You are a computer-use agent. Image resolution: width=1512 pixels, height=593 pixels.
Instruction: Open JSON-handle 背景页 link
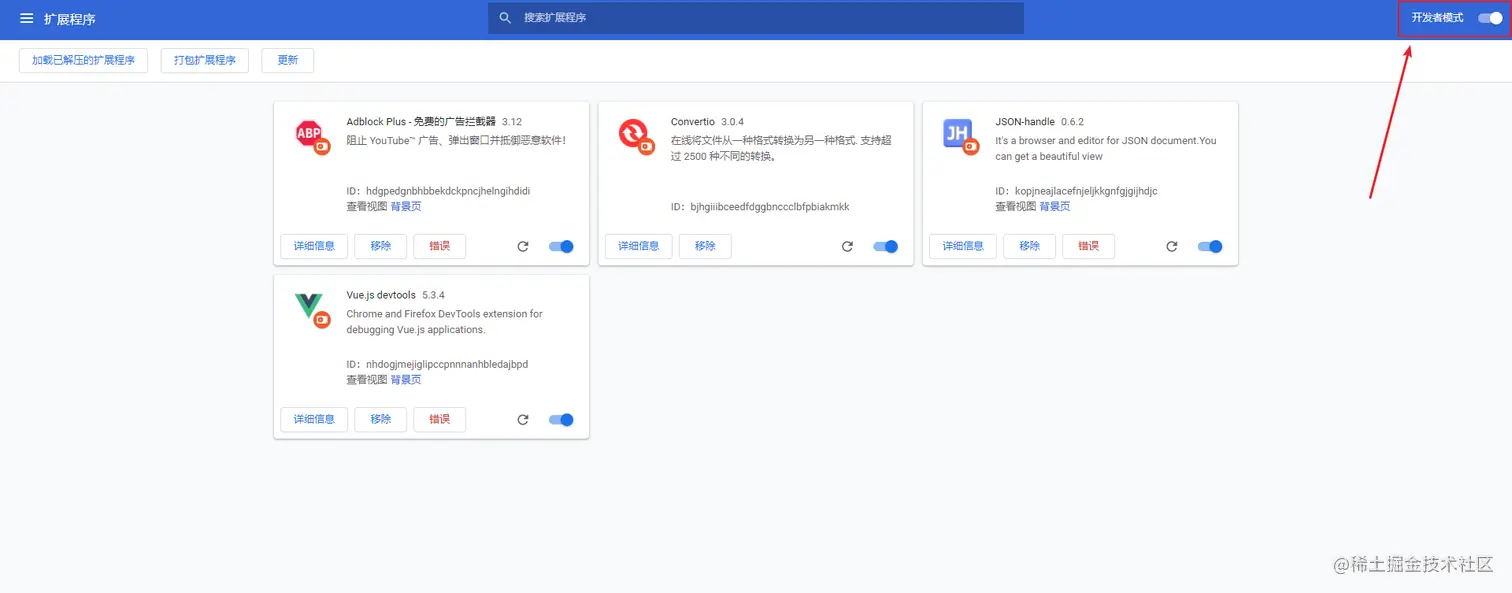pyautogui.click(x=1054, y=206)
